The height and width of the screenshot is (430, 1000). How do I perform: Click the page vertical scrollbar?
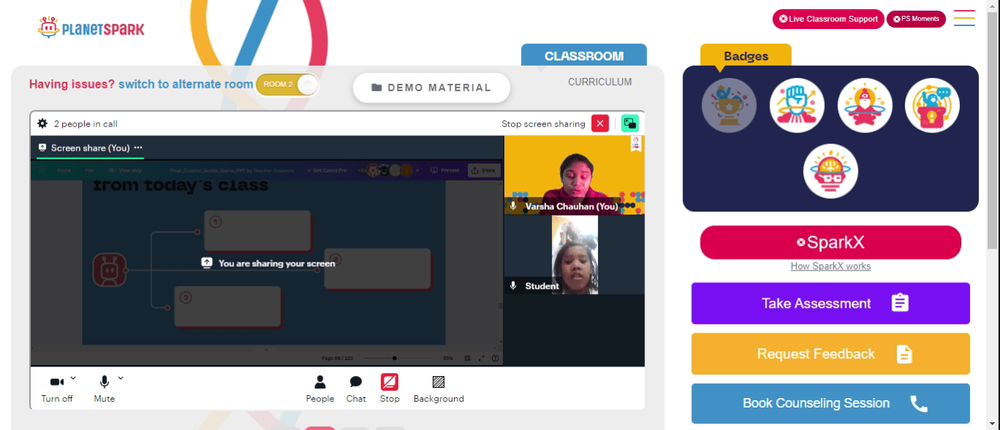(992, 128)
